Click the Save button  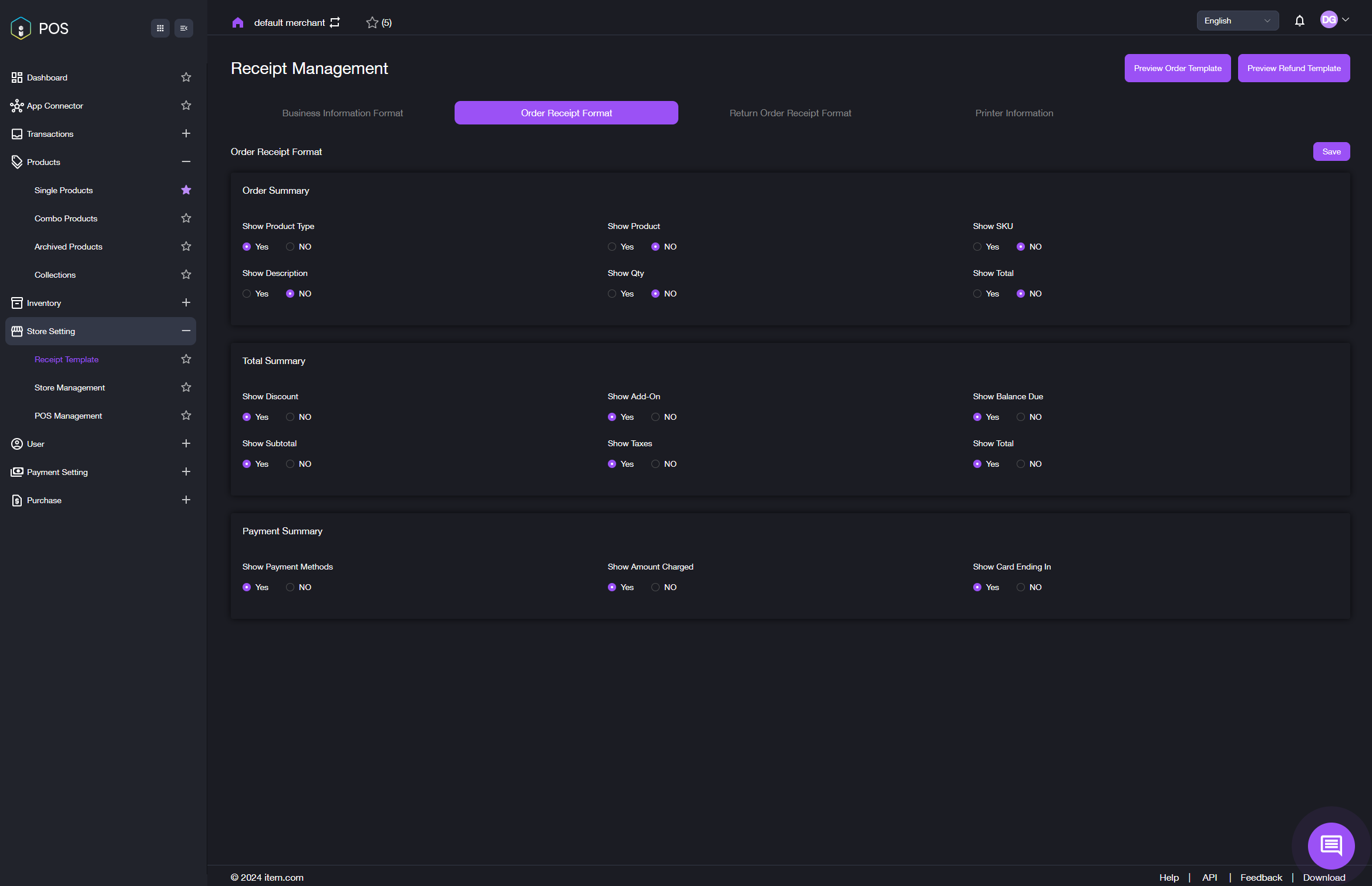1331,151
